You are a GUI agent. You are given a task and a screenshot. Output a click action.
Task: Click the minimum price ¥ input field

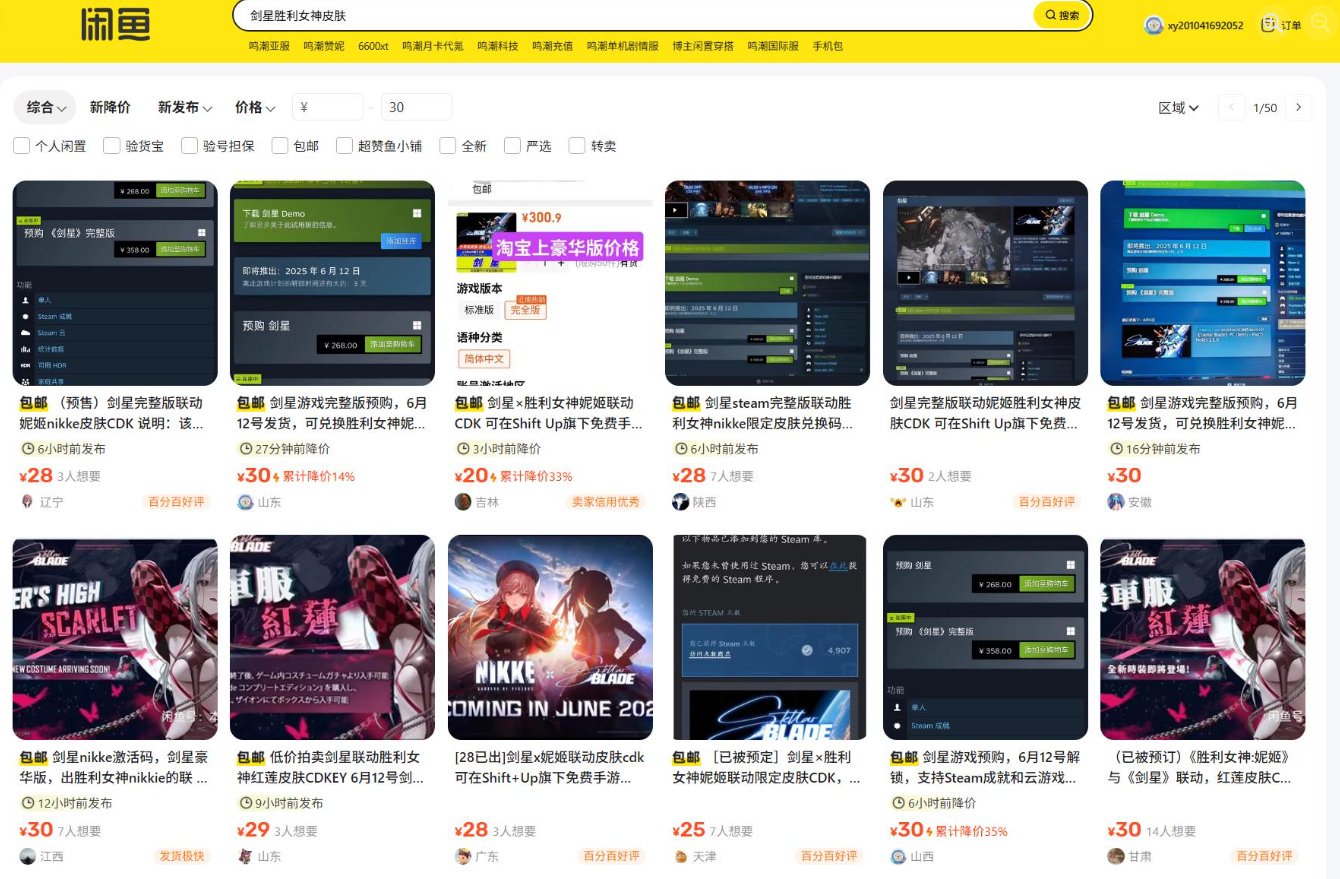pos(328,107)
